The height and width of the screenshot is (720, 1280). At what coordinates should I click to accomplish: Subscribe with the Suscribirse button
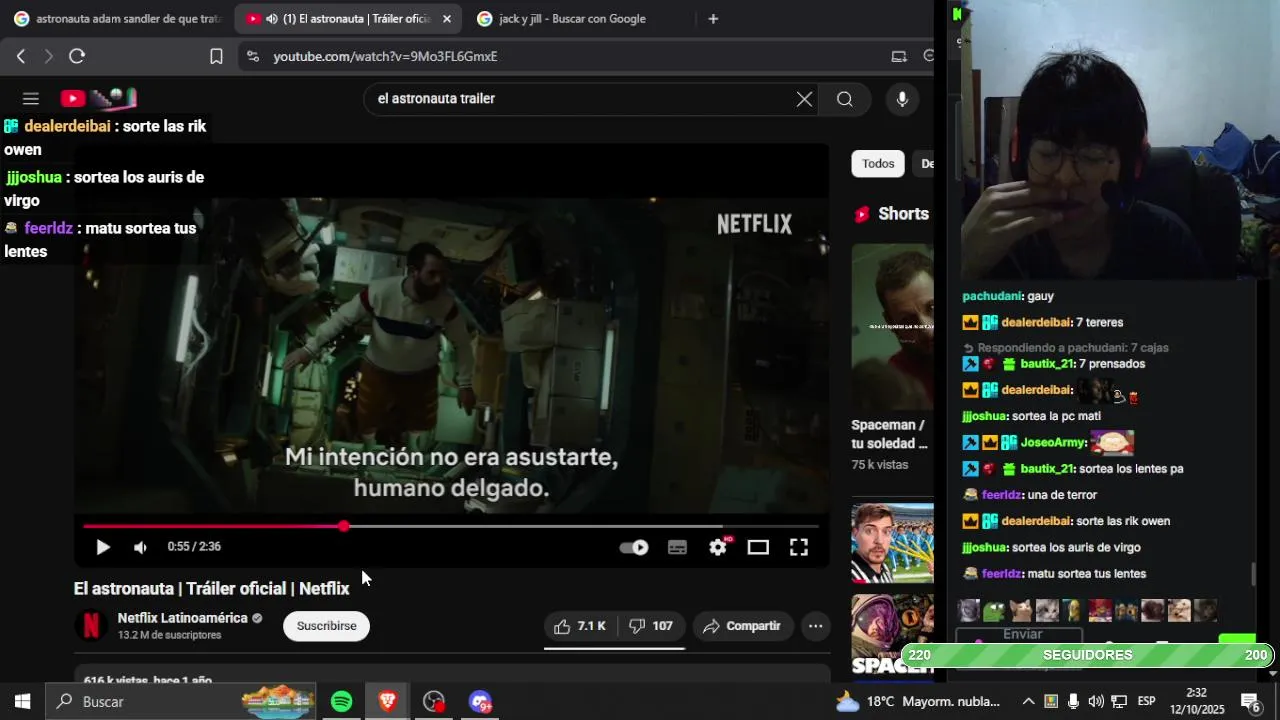(326, 626)
